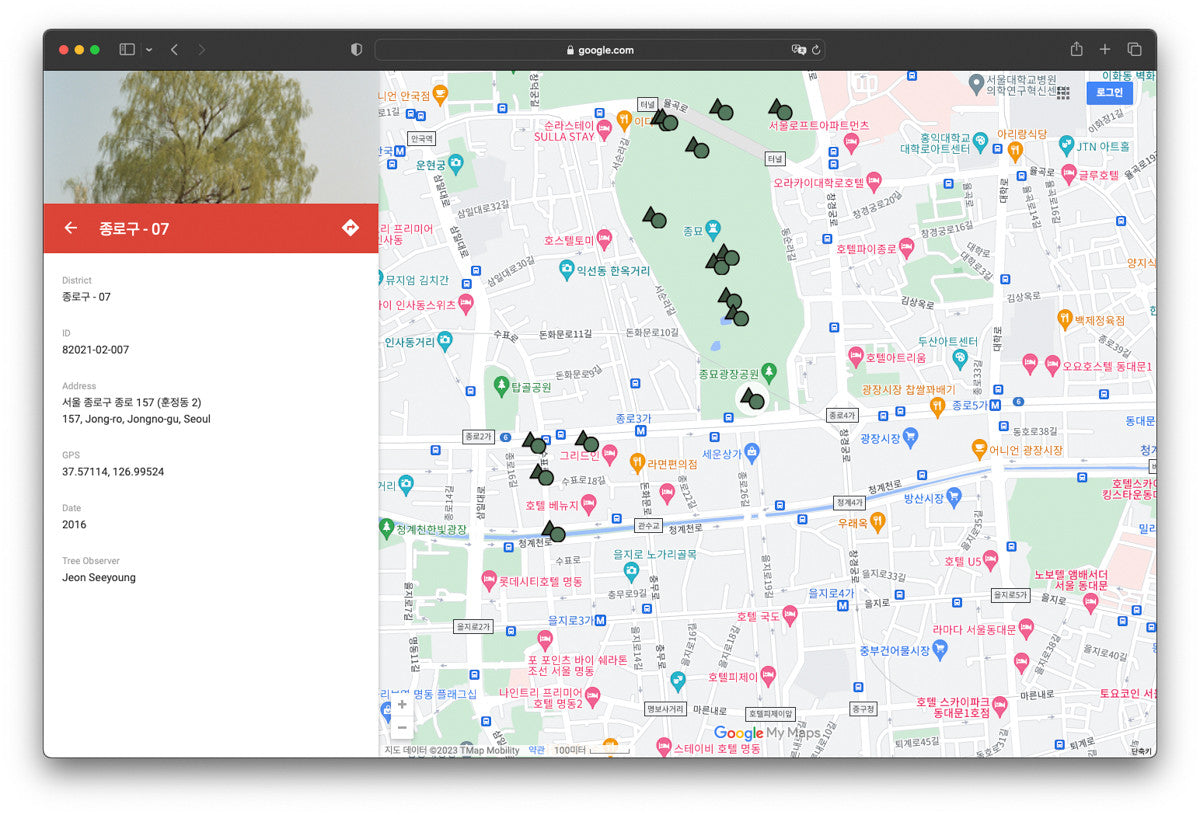Click the blue 로그인 button
The width and height of the screenshot is (1200, 815).
[1109, 92]
